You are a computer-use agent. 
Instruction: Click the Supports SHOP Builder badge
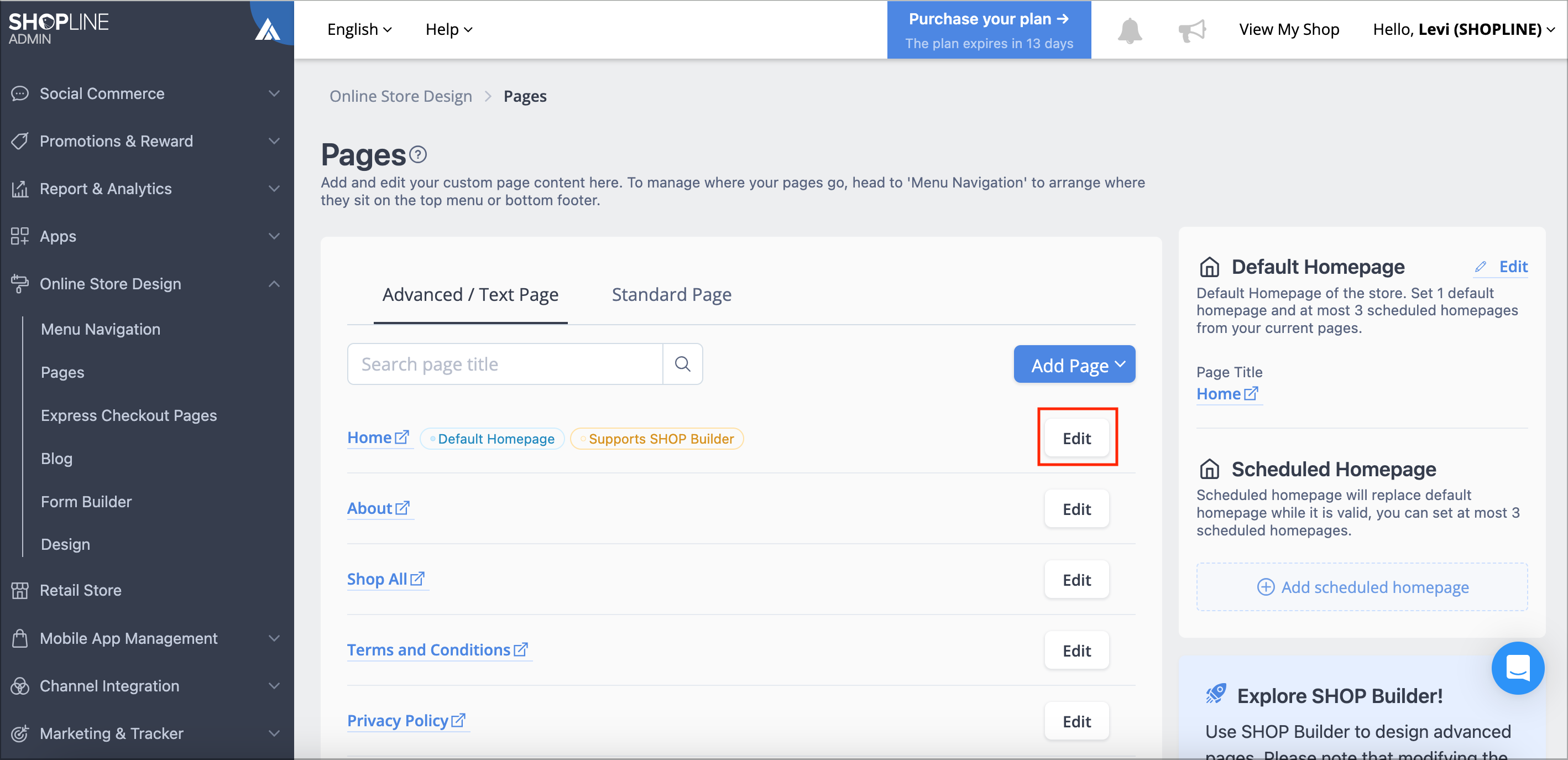[x=657, y=439]
